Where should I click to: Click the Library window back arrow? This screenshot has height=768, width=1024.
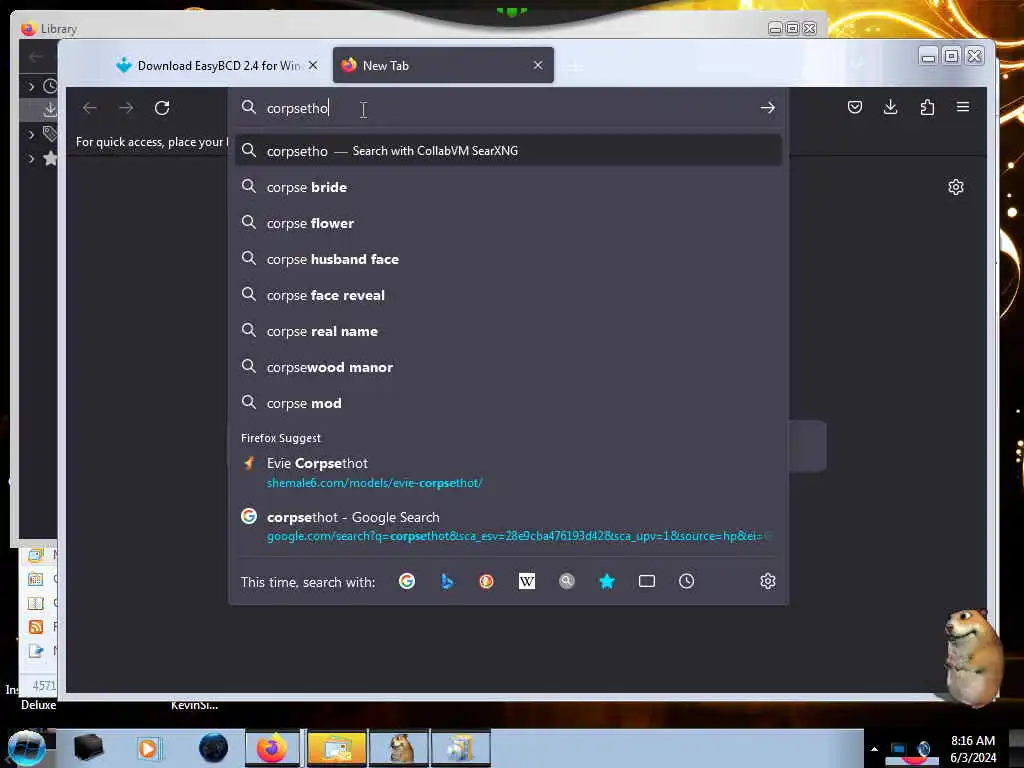click(35, 57)
